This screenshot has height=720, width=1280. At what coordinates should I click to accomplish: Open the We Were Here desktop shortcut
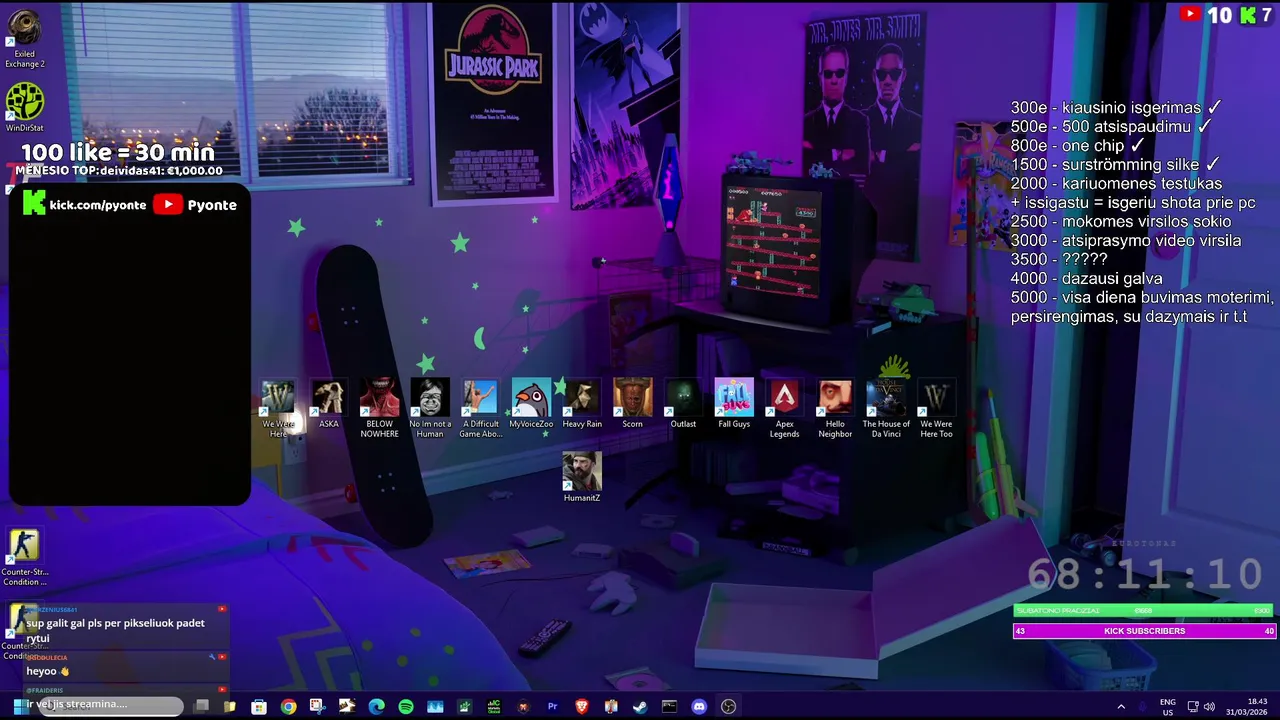click(278, 409)
